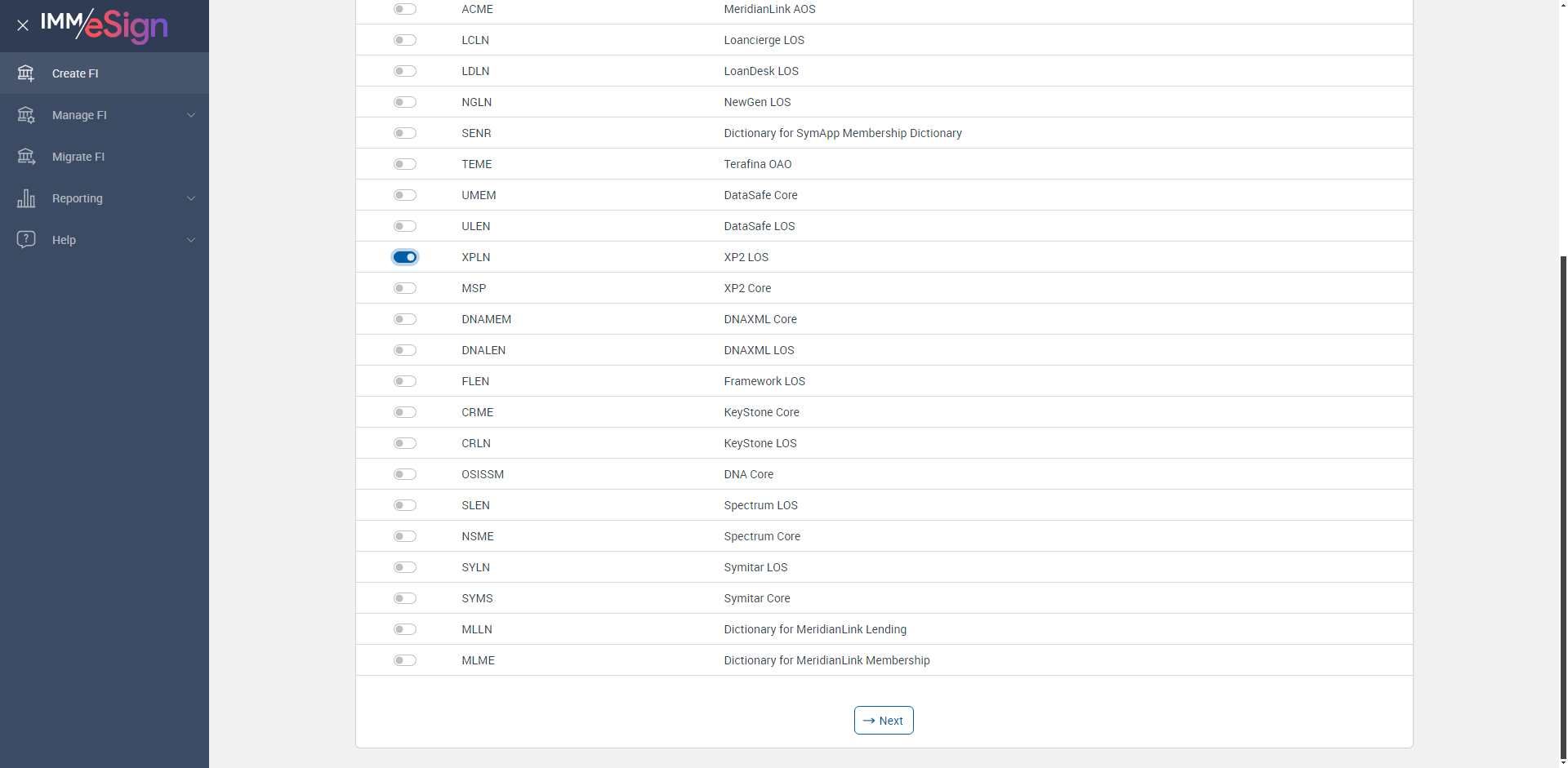
Task: Click the XPLN code text
Action: (x=476, y=257)
